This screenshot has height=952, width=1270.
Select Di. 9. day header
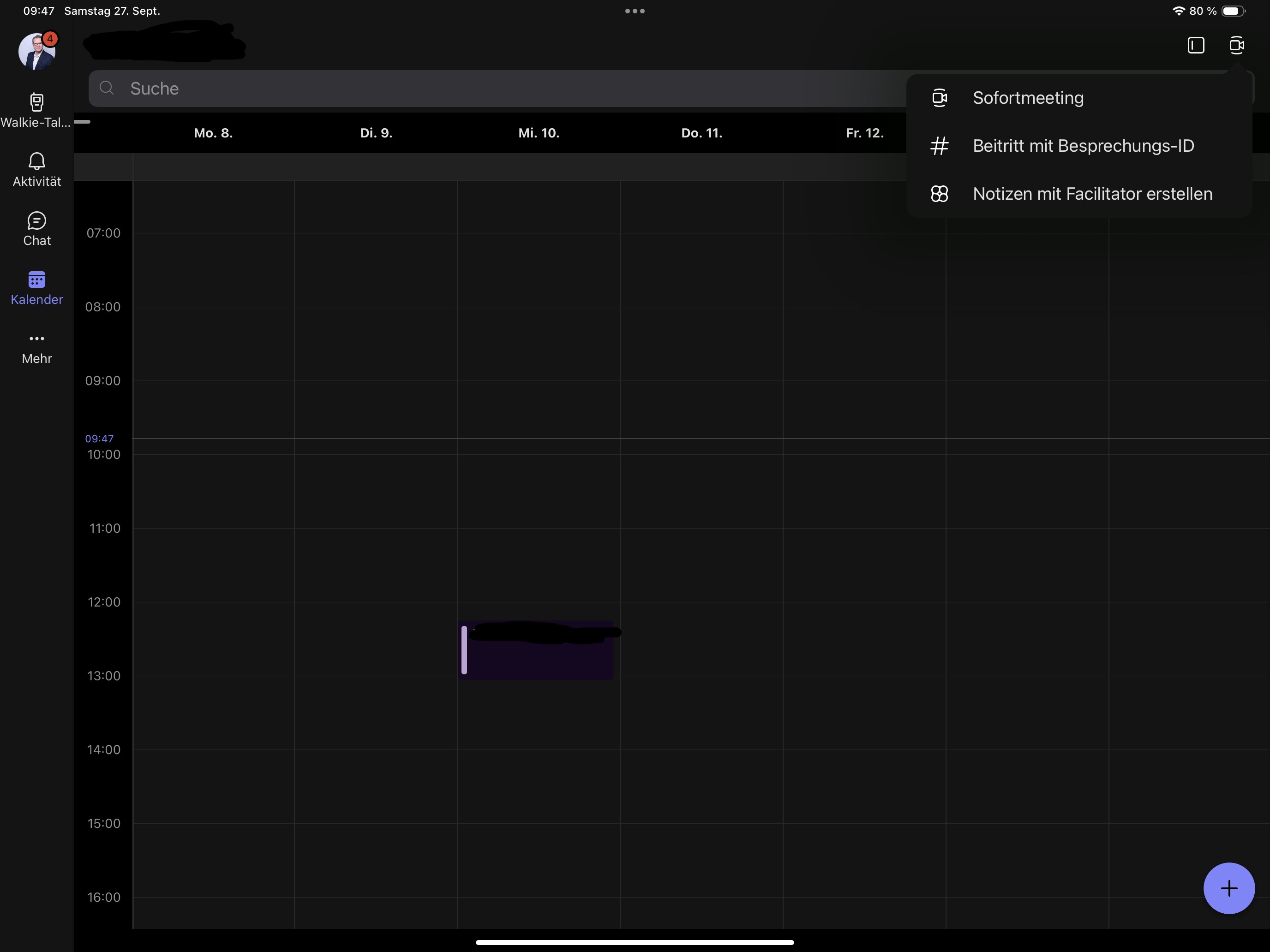pos(376,133)
